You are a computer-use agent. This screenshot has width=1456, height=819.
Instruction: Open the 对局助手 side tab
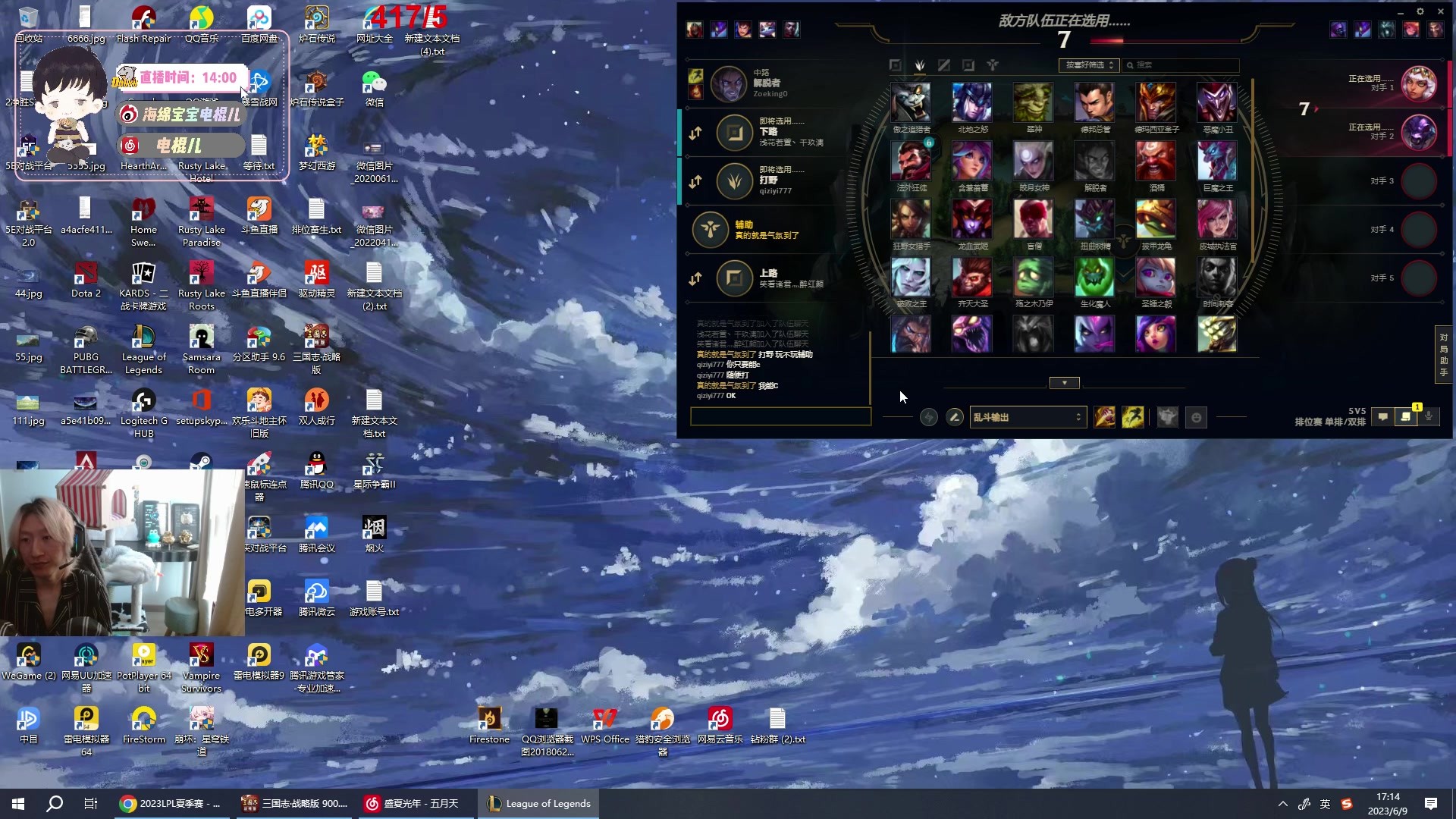[x=1443, y=355]
